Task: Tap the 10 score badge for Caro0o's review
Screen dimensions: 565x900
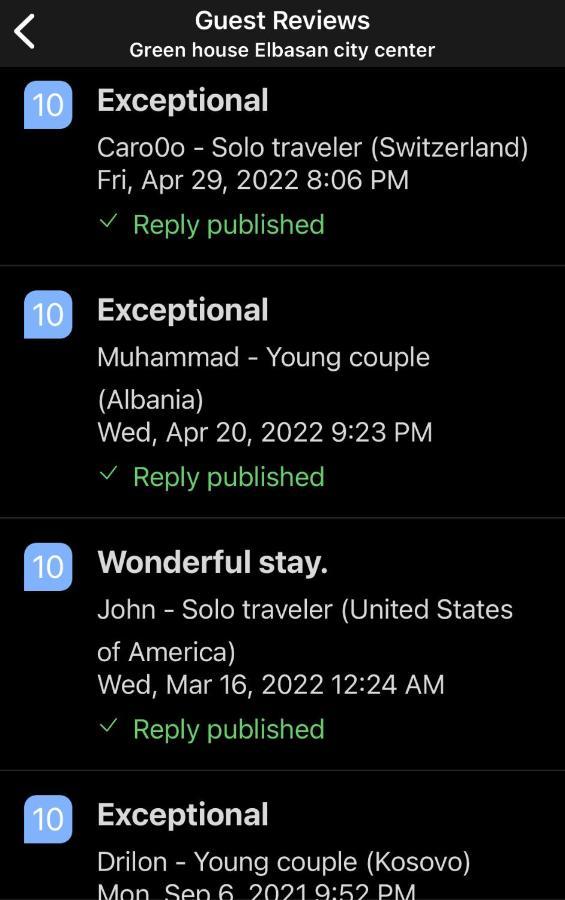Action: tap(48, 105)
